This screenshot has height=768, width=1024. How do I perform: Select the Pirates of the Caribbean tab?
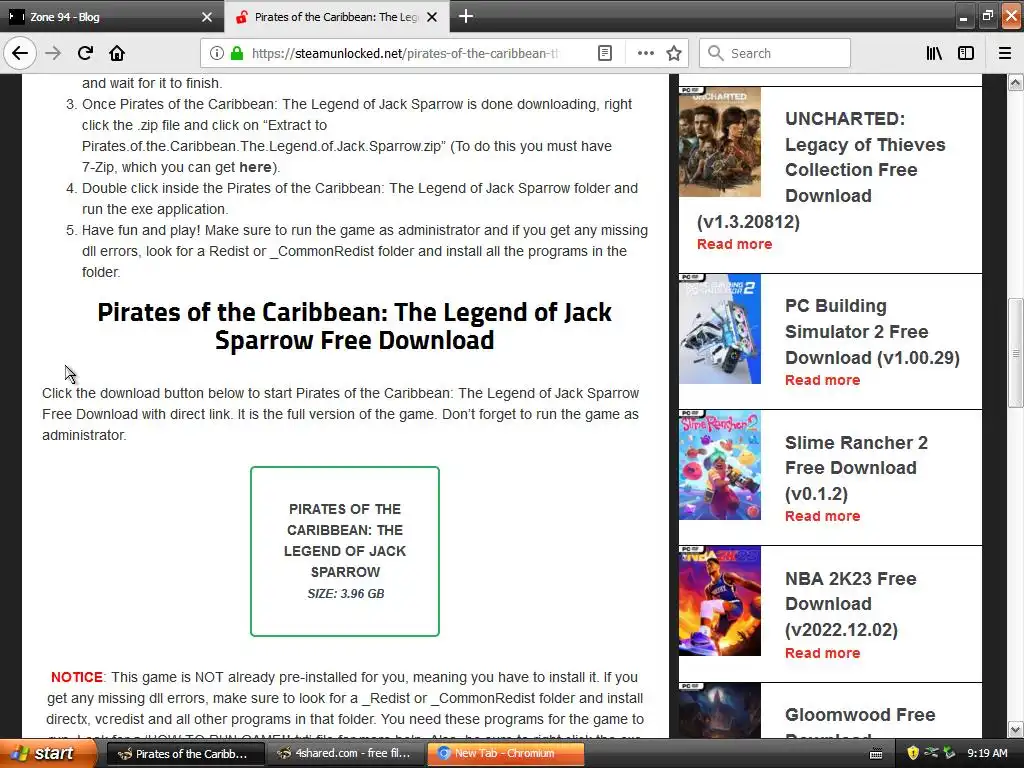click(x=337, y=17)
